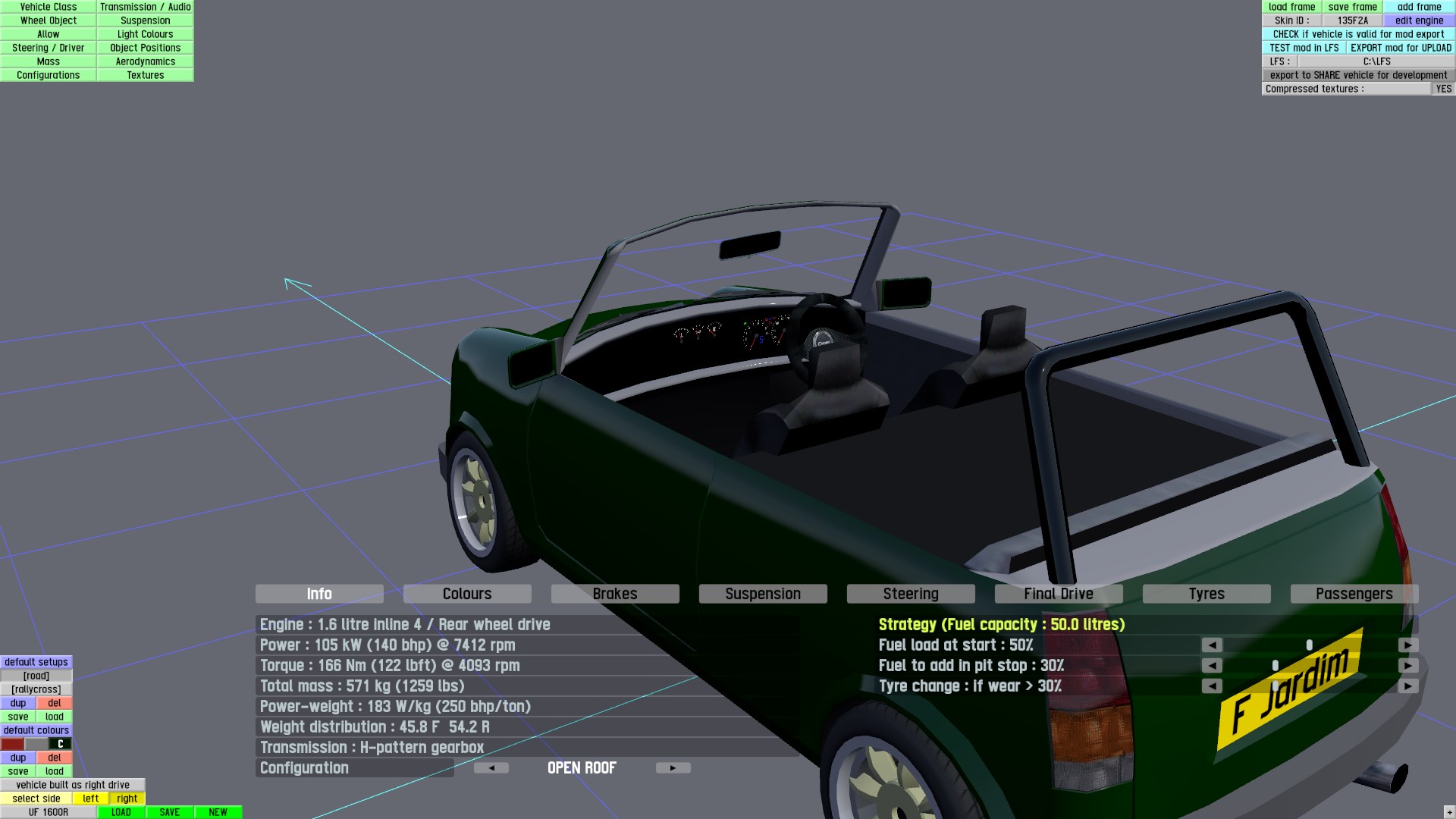Select the [rallycross] setup entry
Image resolution: width=1456 pixels, height=819 pixels.
click(36, 689)
